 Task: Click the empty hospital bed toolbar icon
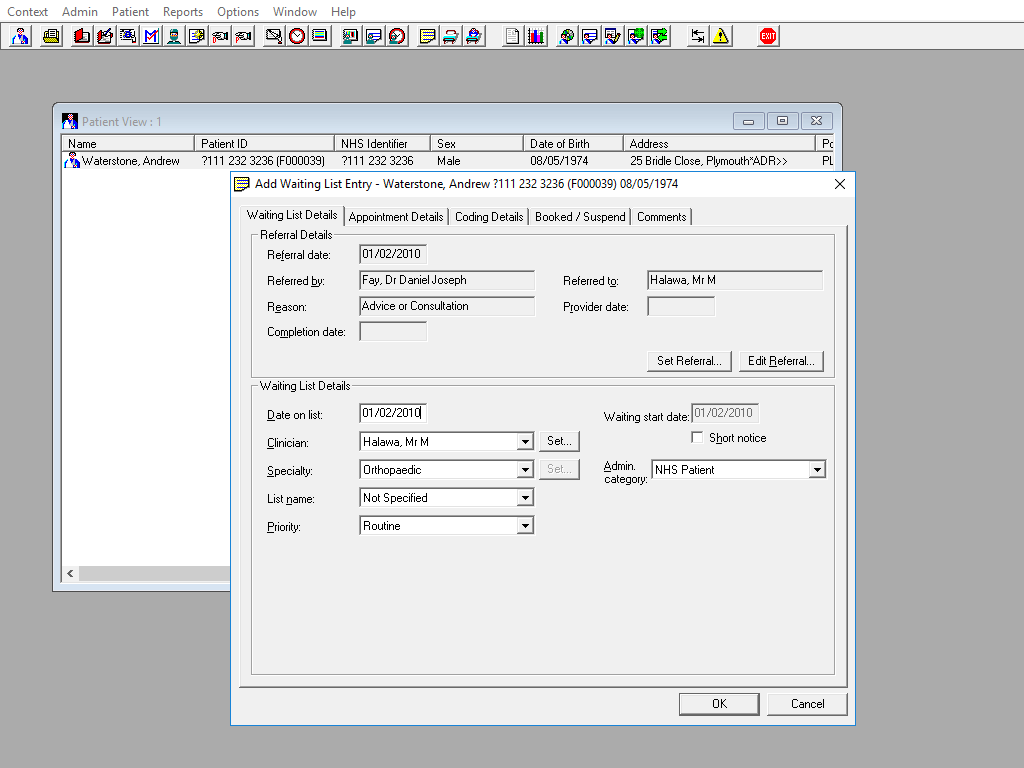point(451,36)
